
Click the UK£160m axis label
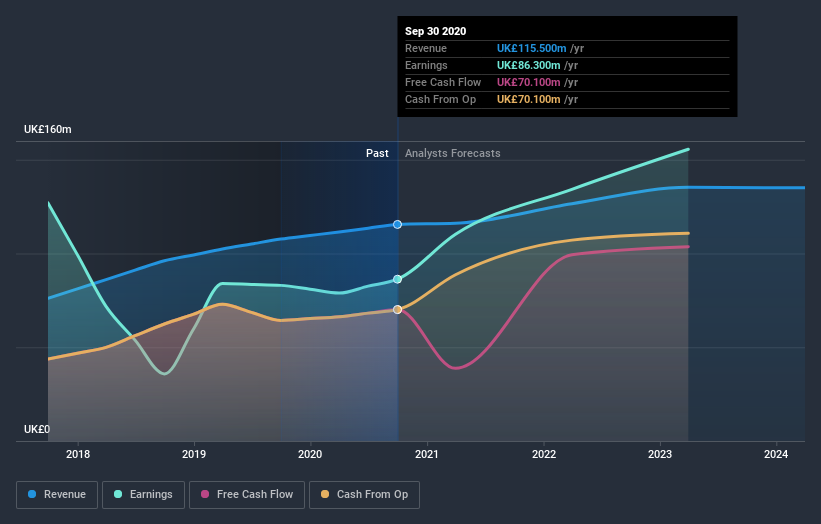[48, 129]
